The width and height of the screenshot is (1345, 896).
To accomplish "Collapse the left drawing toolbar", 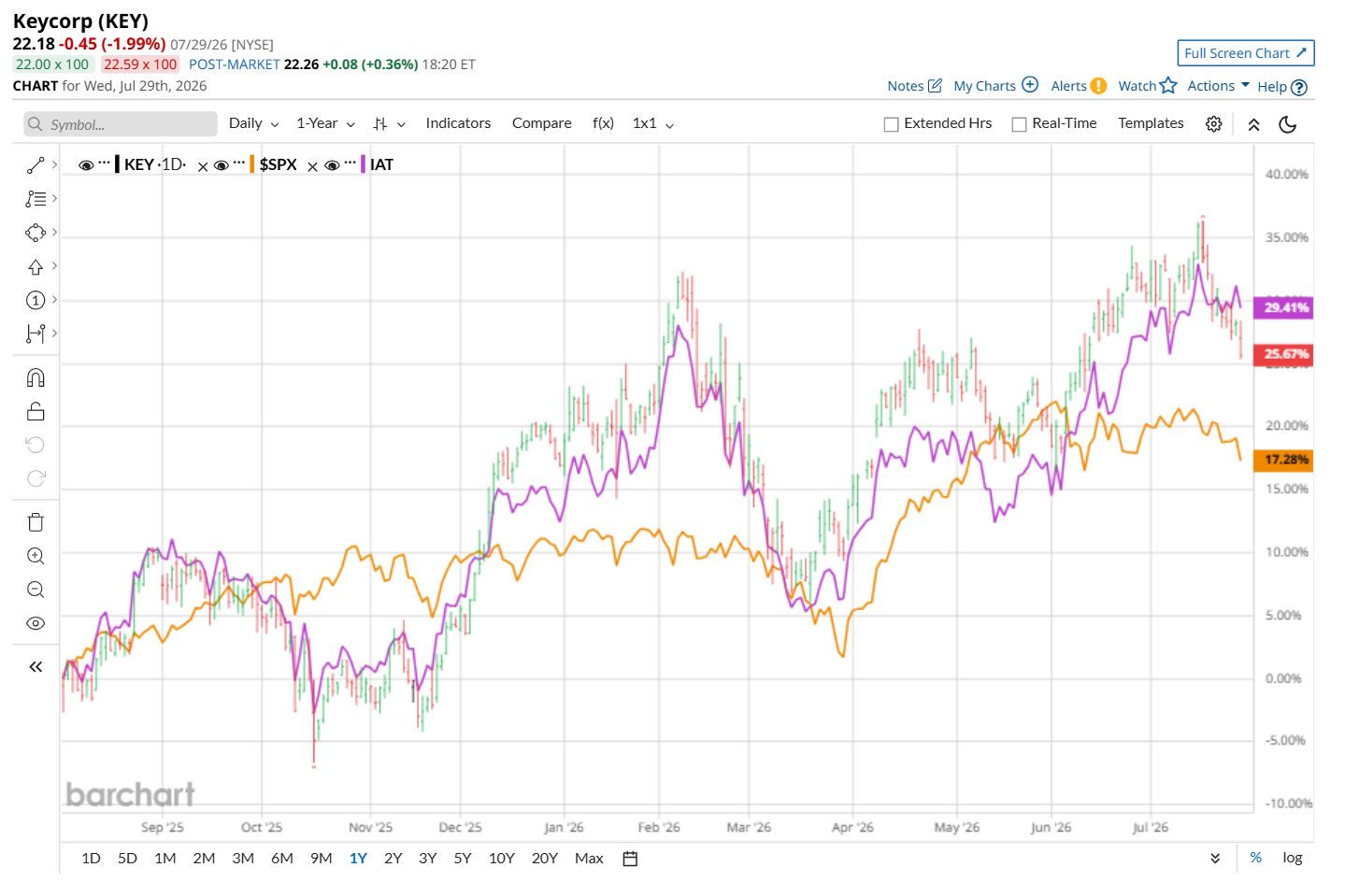I will tap(36, 666).
